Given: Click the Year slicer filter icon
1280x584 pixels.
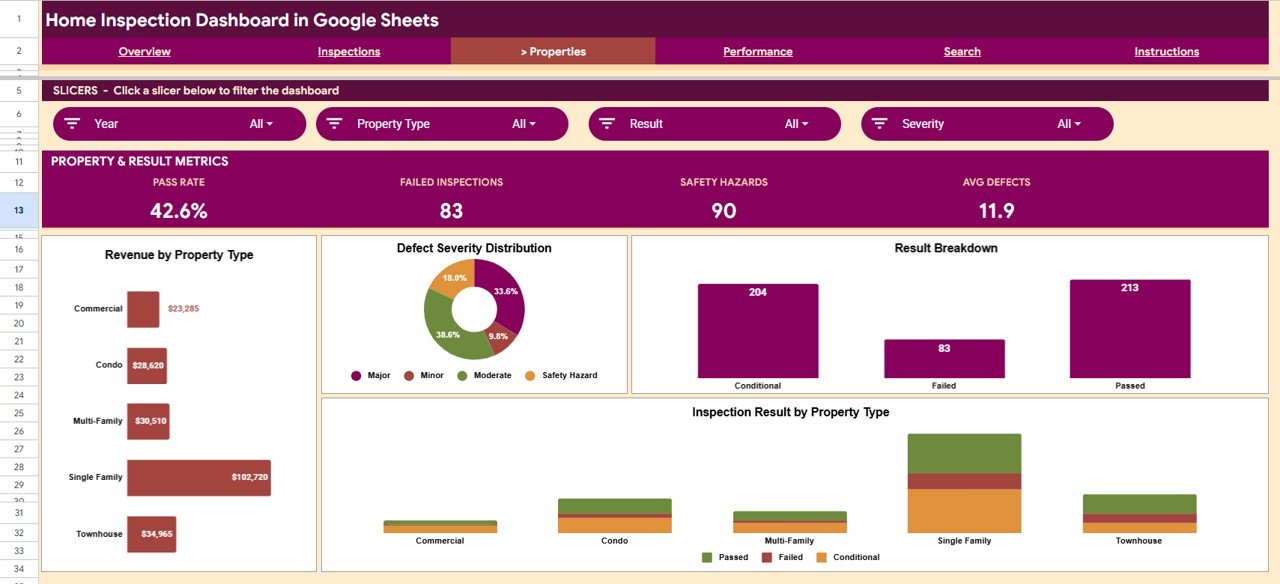Looking at the screenshot, I should 72,124.
